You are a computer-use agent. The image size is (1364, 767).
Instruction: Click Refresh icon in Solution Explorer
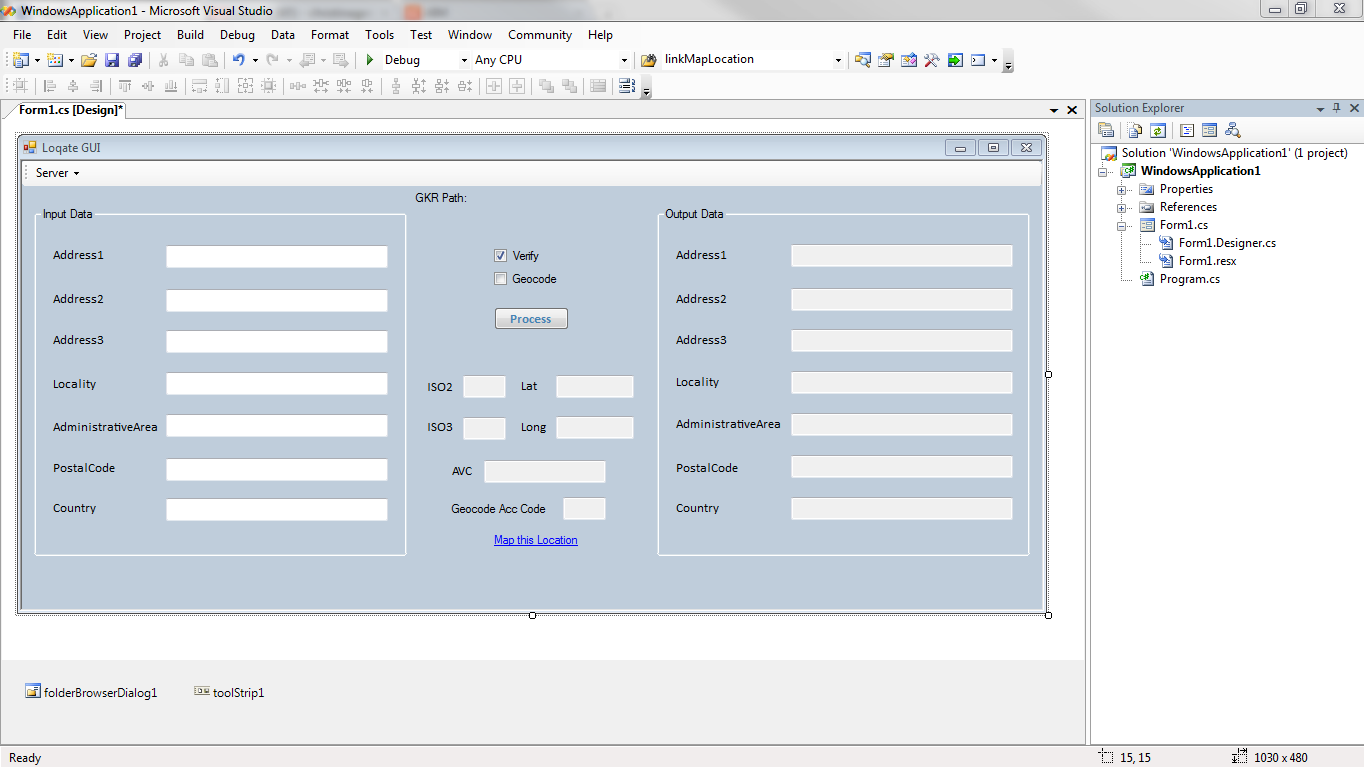pos(1158,130)
